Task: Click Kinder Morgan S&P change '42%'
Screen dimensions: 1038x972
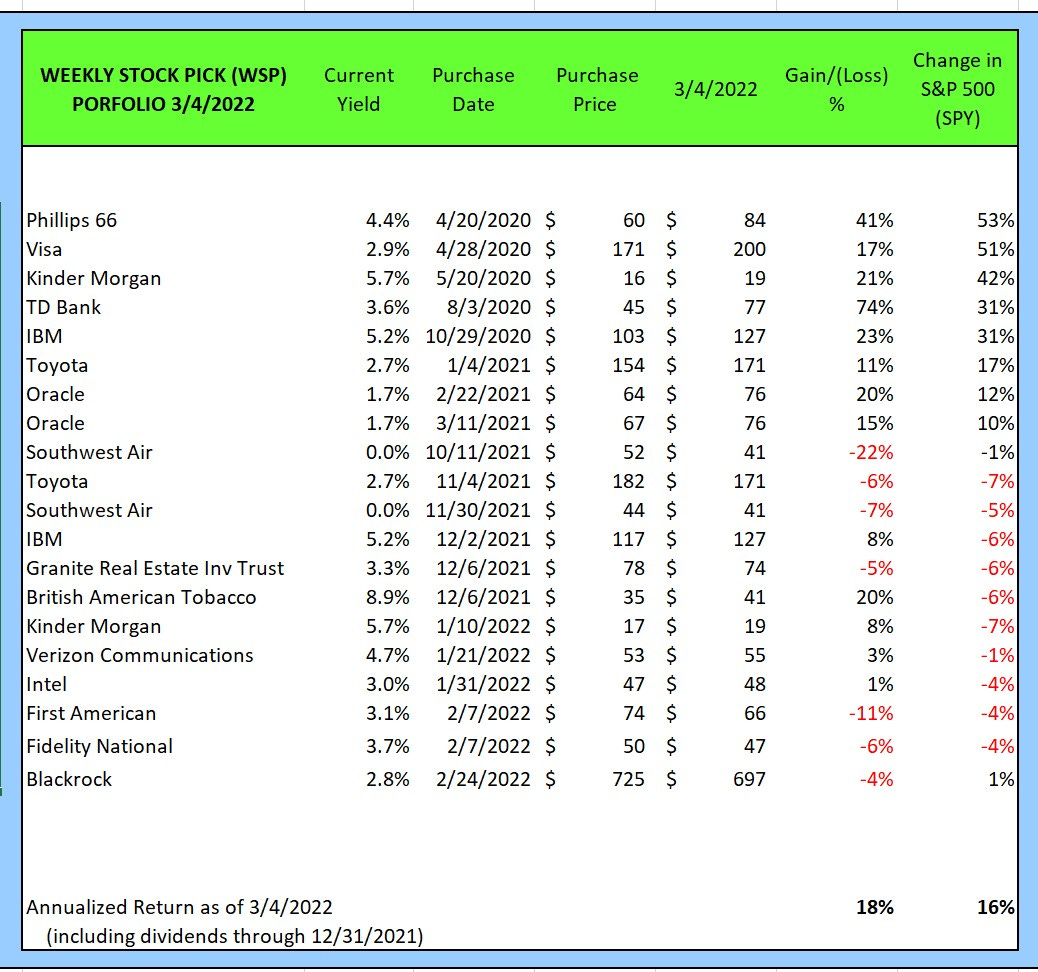Action: click(996, 278)
